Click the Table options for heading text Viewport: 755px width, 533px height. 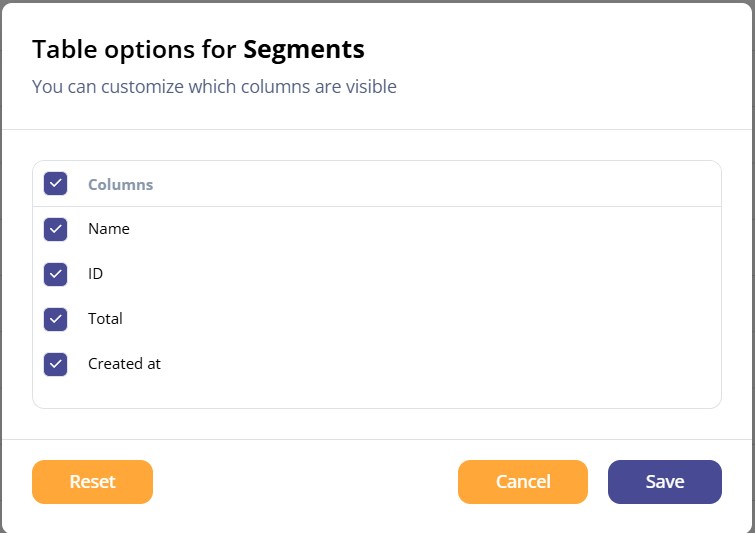coord(134,49)
